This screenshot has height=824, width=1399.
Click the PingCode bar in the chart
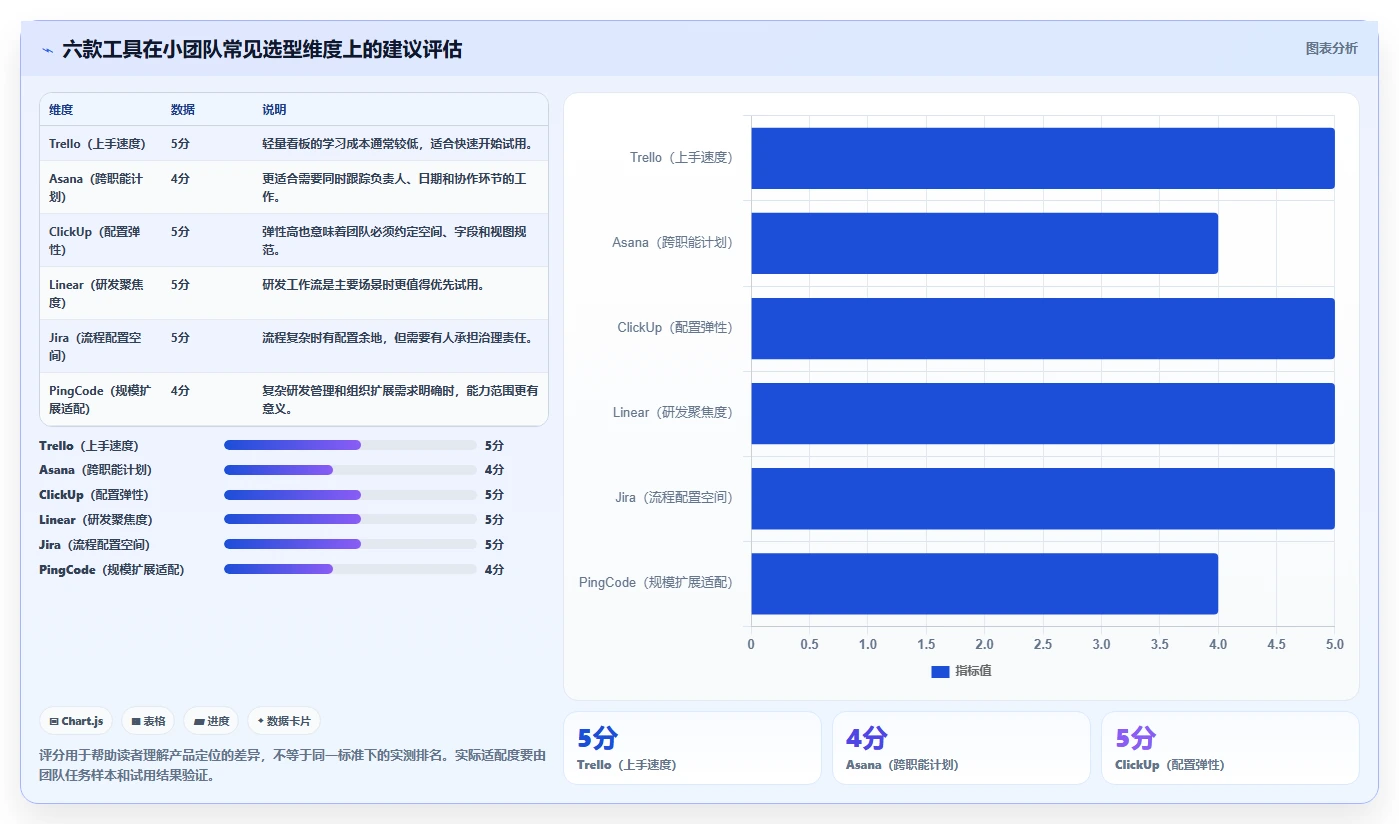tap(985, 583)
